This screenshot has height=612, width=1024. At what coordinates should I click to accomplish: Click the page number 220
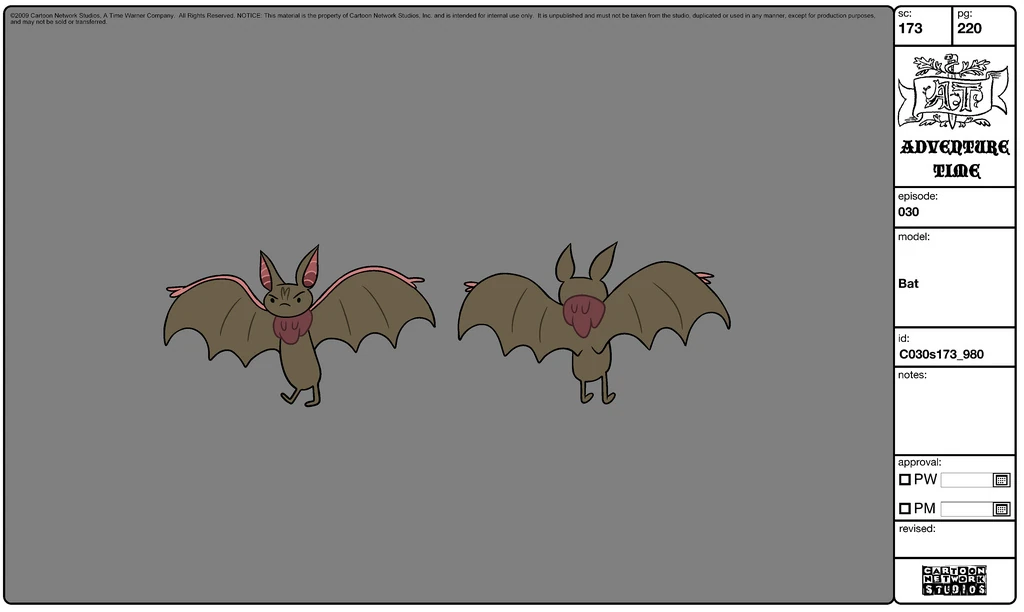tap(969, 29)
